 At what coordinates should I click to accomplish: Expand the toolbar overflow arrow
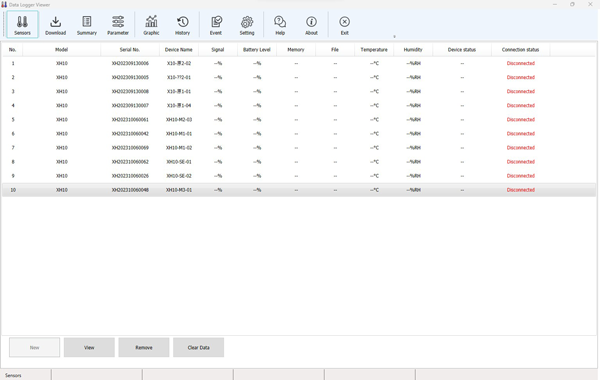tap(395, 37)
